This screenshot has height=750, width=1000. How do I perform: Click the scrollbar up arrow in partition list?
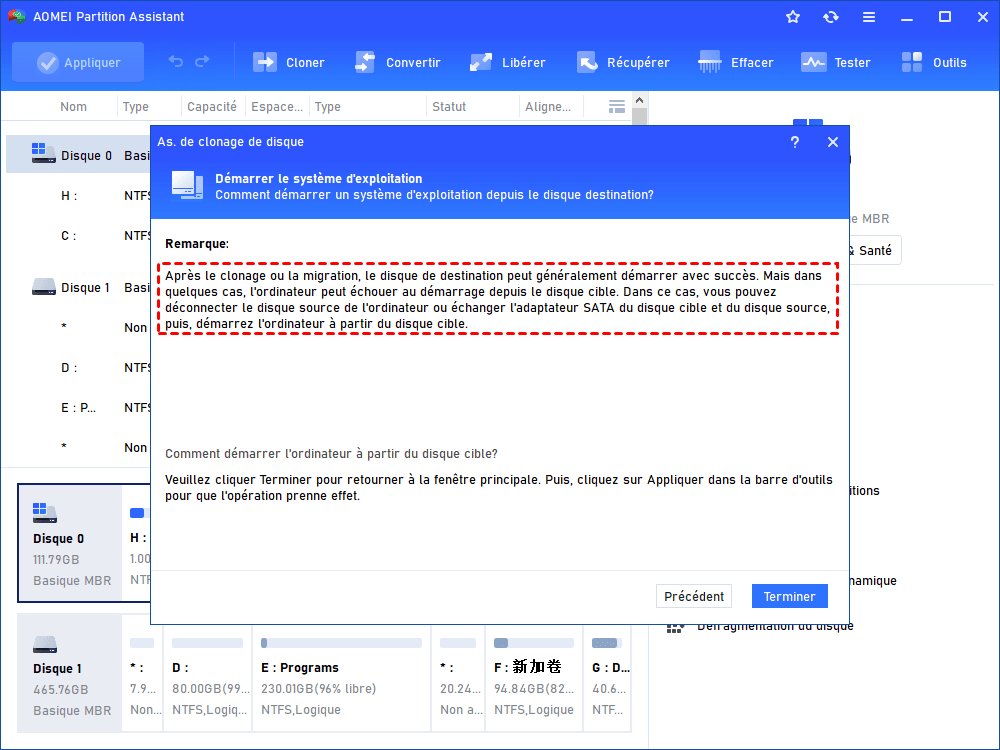click(x=640, y=101)
